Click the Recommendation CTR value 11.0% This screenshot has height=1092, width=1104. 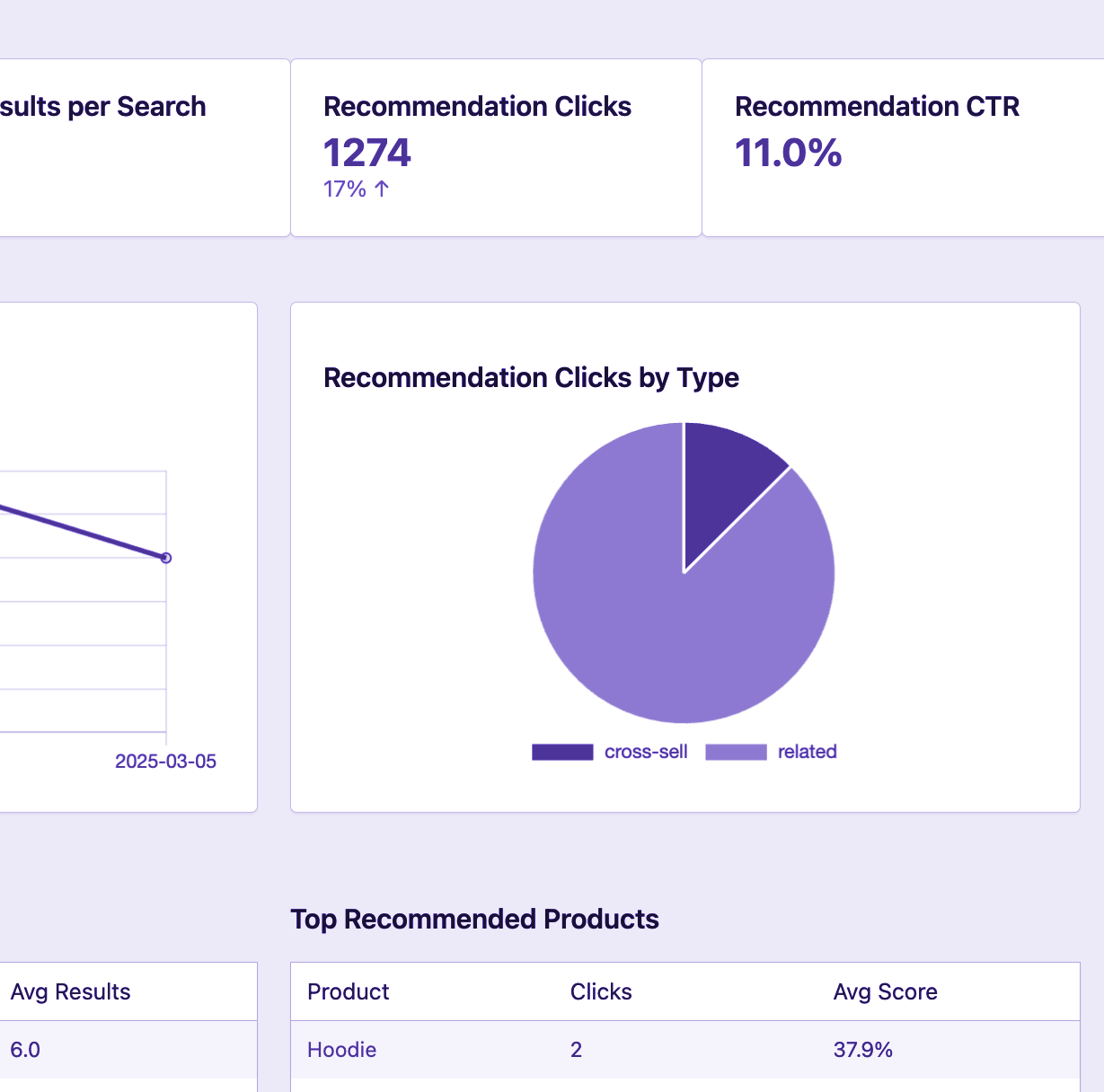789,153
